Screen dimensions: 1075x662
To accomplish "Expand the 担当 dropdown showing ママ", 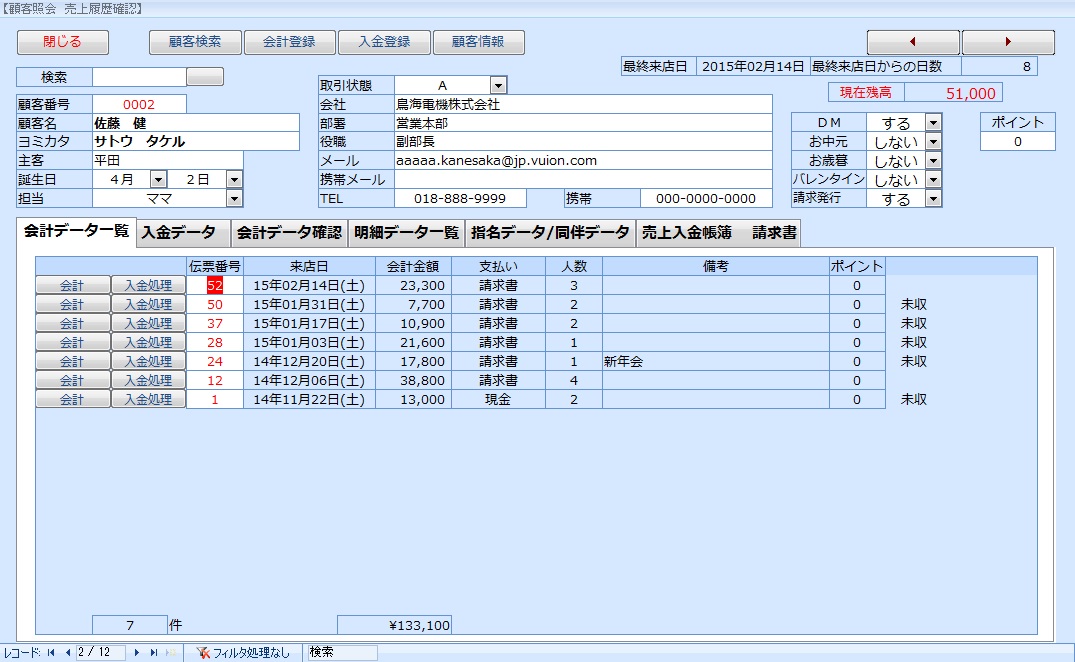I will (234, 198).
